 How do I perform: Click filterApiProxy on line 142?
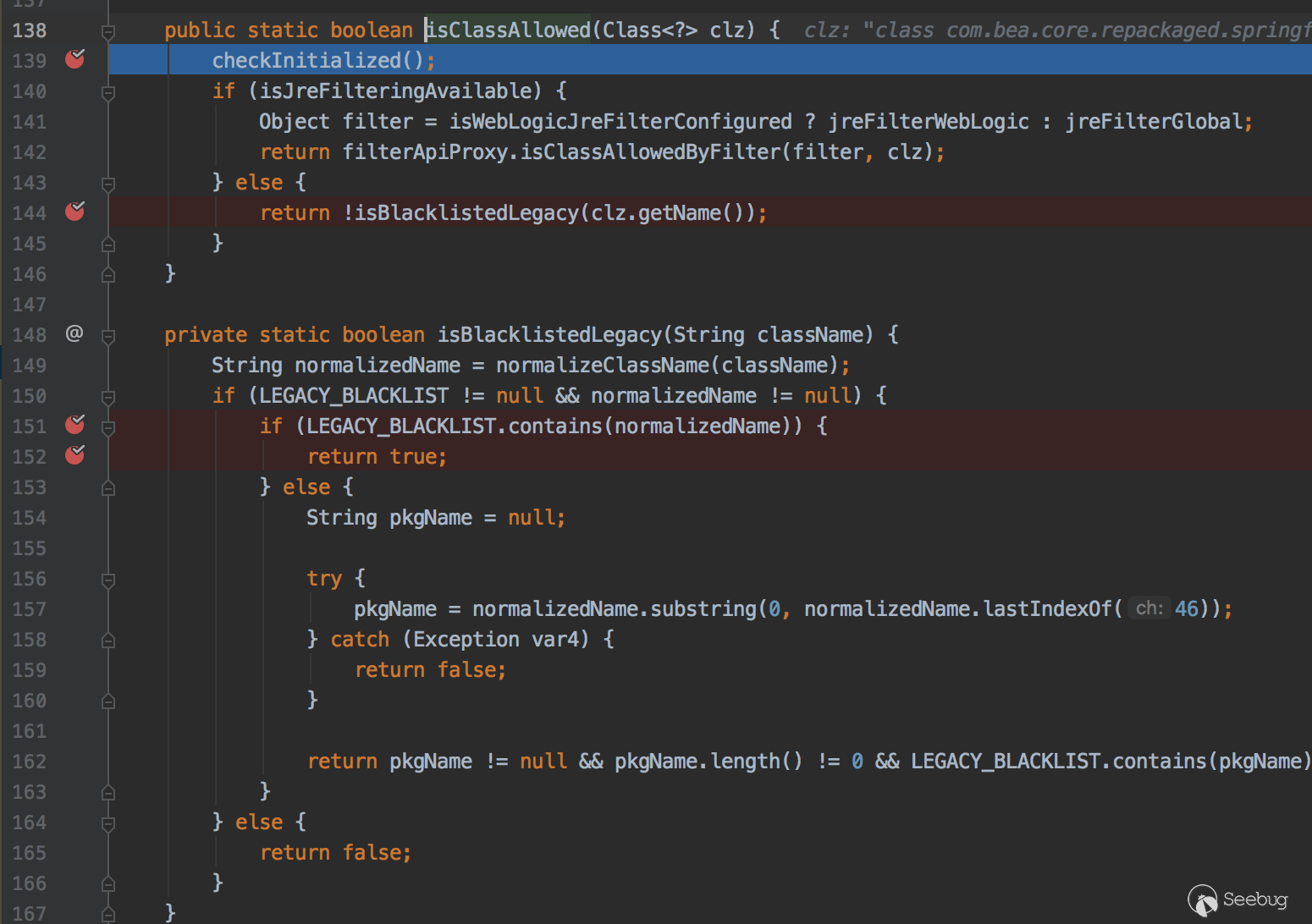[425, 151]
